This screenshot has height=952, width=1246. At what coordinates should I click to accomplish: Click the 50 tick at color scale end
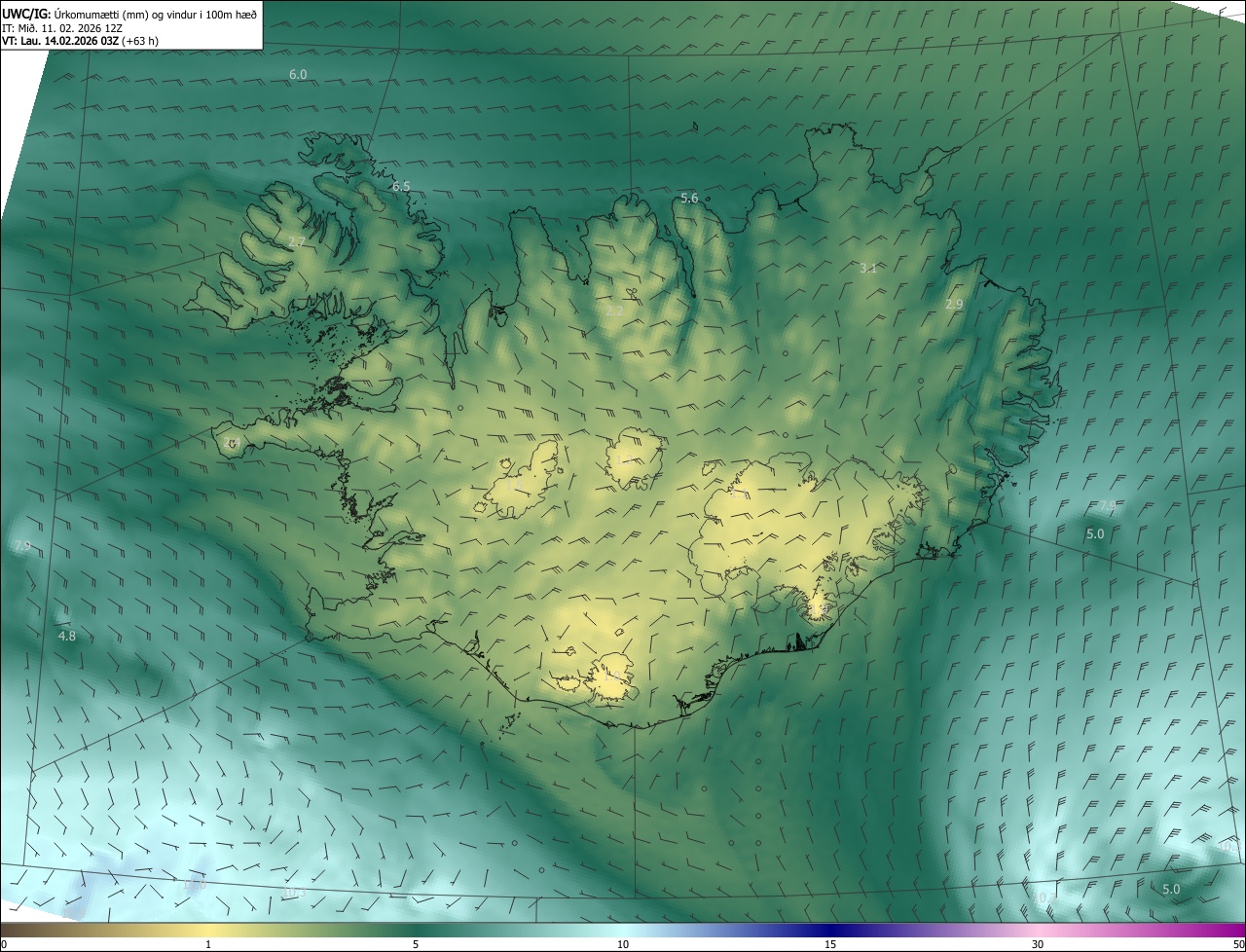pos(1236,944)
